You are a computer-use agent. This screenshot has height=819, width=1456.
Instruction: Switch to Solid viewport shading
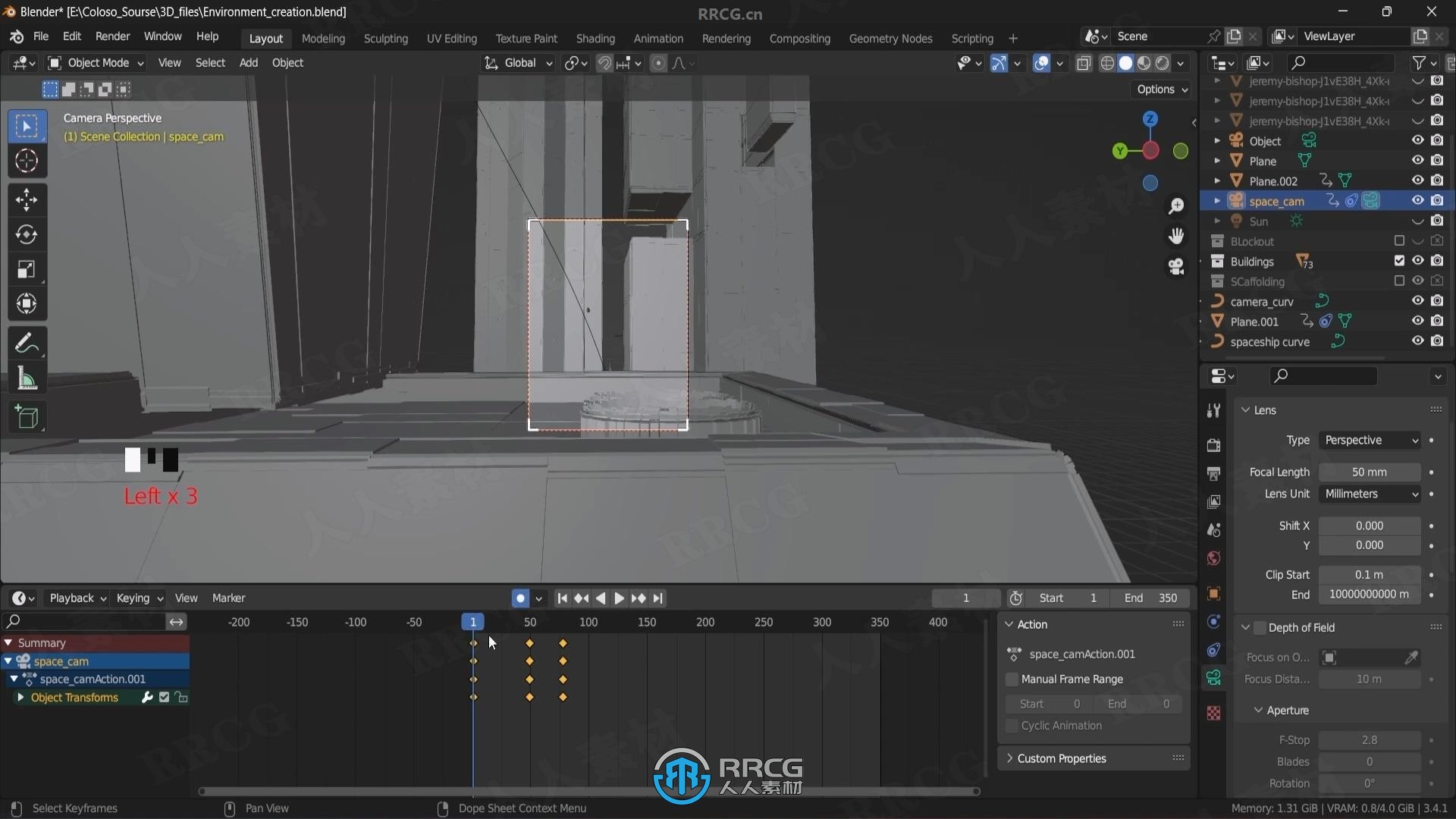pos(1125,64)
